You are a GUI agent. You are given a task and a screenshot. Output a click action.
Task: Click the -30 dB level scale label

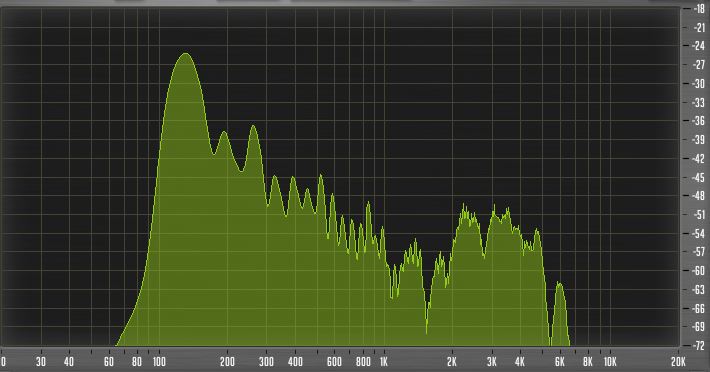tap(699, 84)
